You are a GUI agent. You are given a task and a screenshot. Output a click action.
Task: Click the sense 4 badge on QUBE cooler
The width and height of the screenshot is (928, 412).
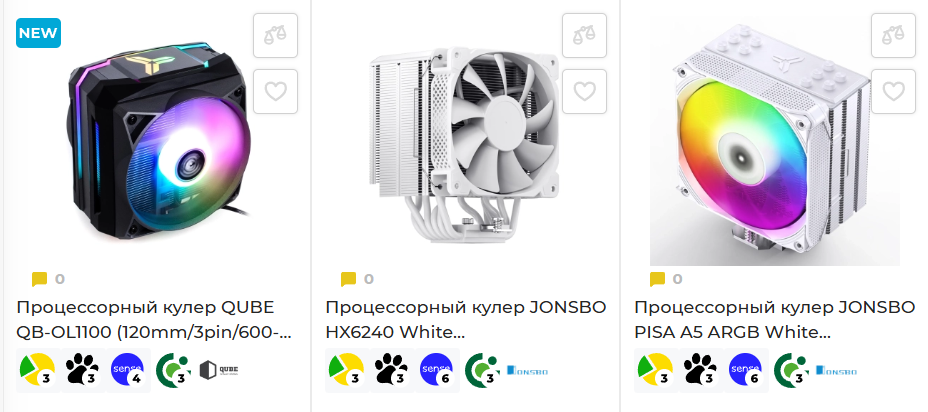tap(128, 371)
